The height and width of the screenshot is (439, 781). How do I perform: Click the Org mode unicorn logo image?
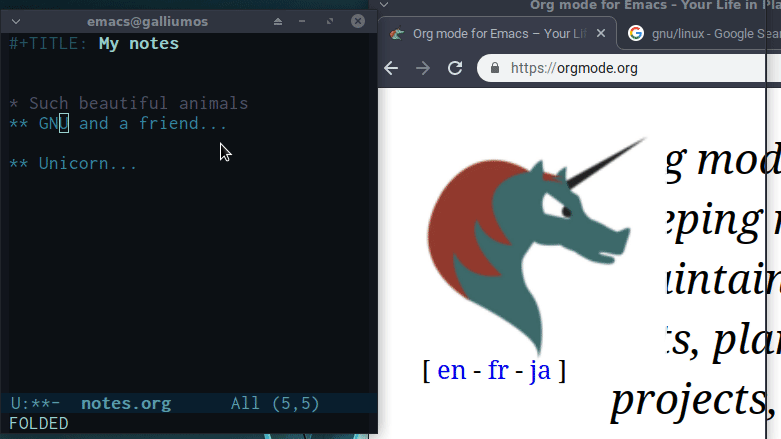(537, 246)
